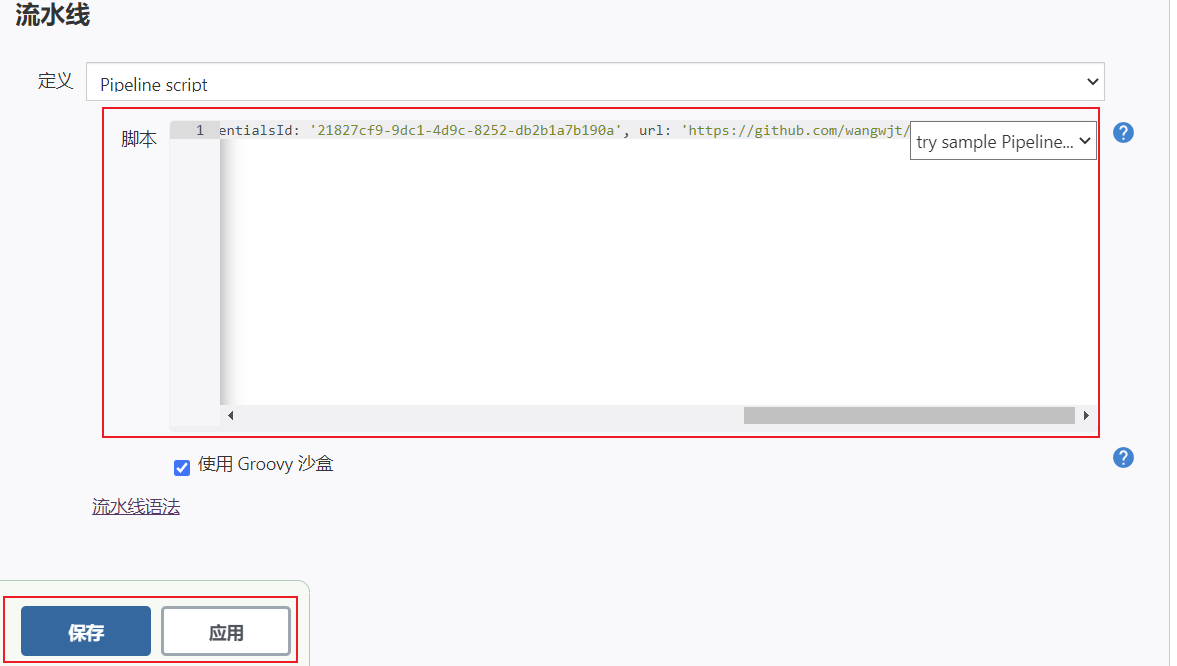The image size is (1177, 666).
Task: Toggle the 使用 Groovy 沙盒 checkbox
Action: click(182, 468)
